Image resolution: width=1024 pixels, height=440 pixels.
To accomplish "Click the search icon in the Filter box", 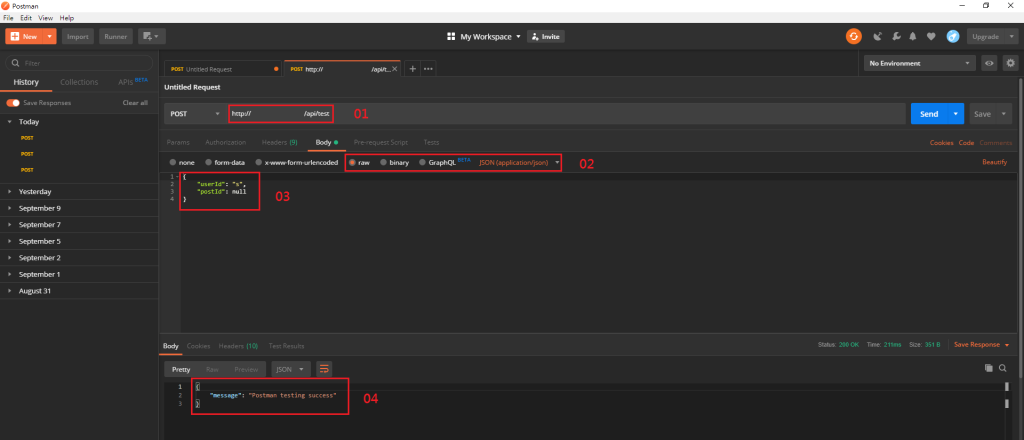I will 16,63.
